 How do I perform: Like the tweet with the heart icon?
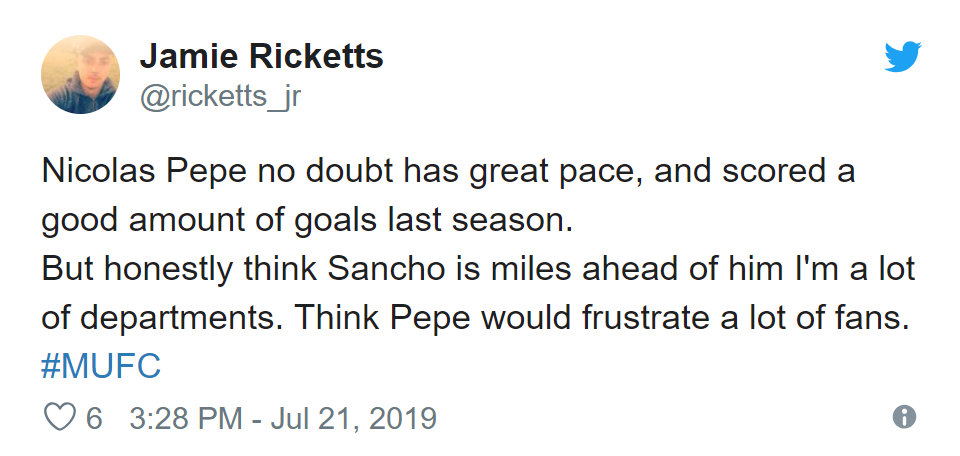(x=62, y=417)
